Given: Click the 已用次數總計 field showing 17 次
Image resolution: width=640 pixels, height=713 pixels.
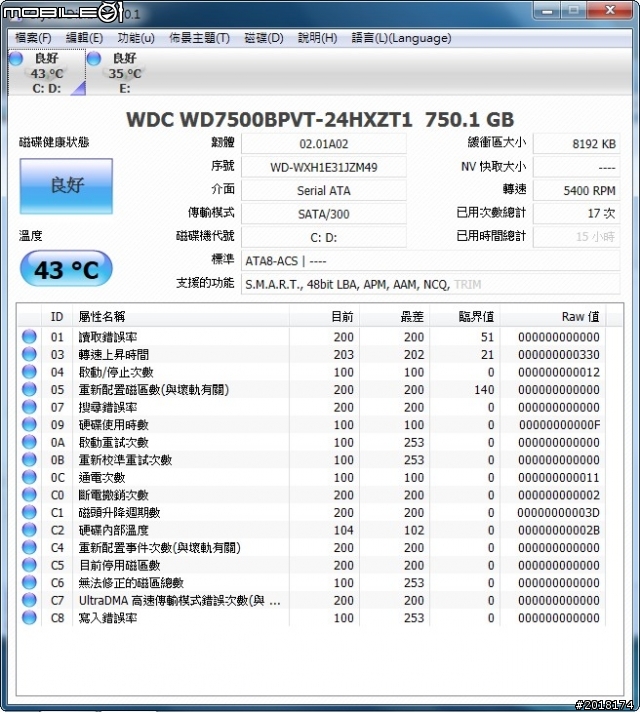Looking at the screenshot, I should 576,213.
